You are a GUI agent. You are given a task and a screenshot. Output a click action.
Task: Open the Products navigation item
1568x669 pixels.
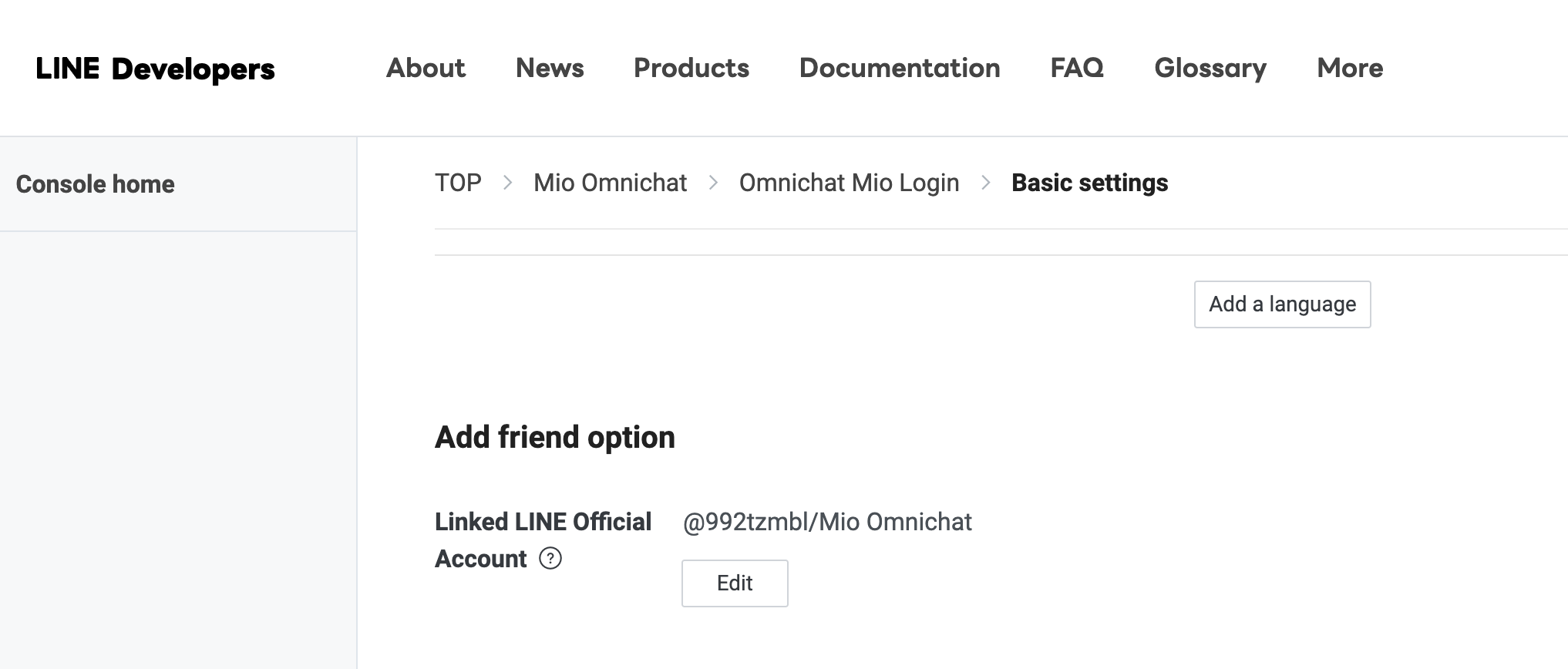(691, 68)
